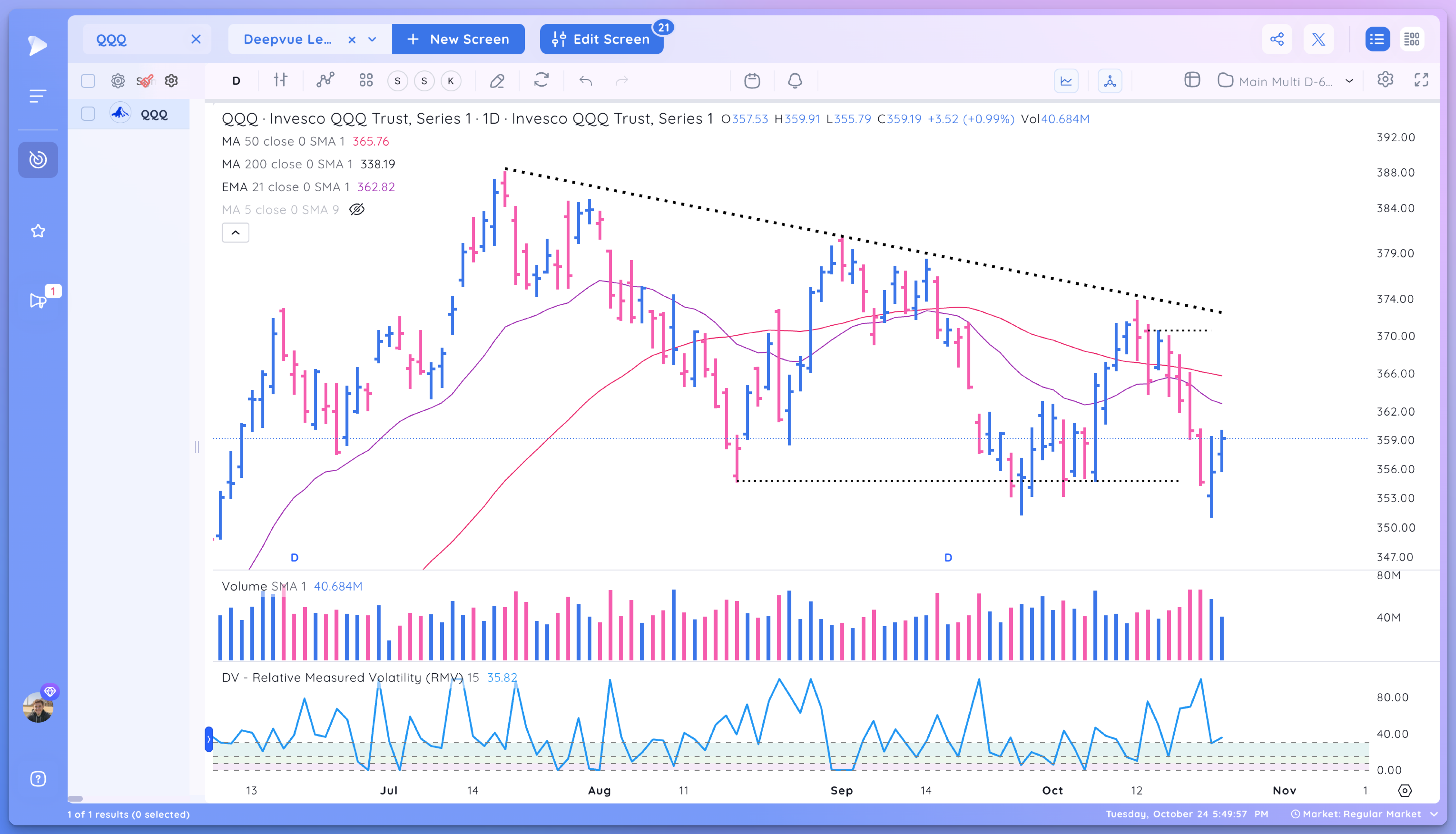Select the eraser drawing tool
The image size is (1456, 834).
coord(497,81)
